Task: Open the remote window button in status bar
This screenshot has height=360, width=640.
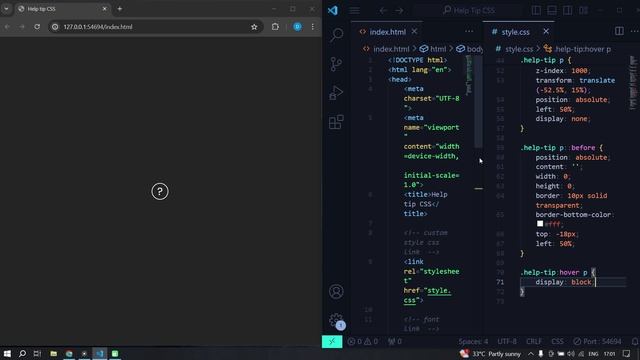Action: [332, 341]
